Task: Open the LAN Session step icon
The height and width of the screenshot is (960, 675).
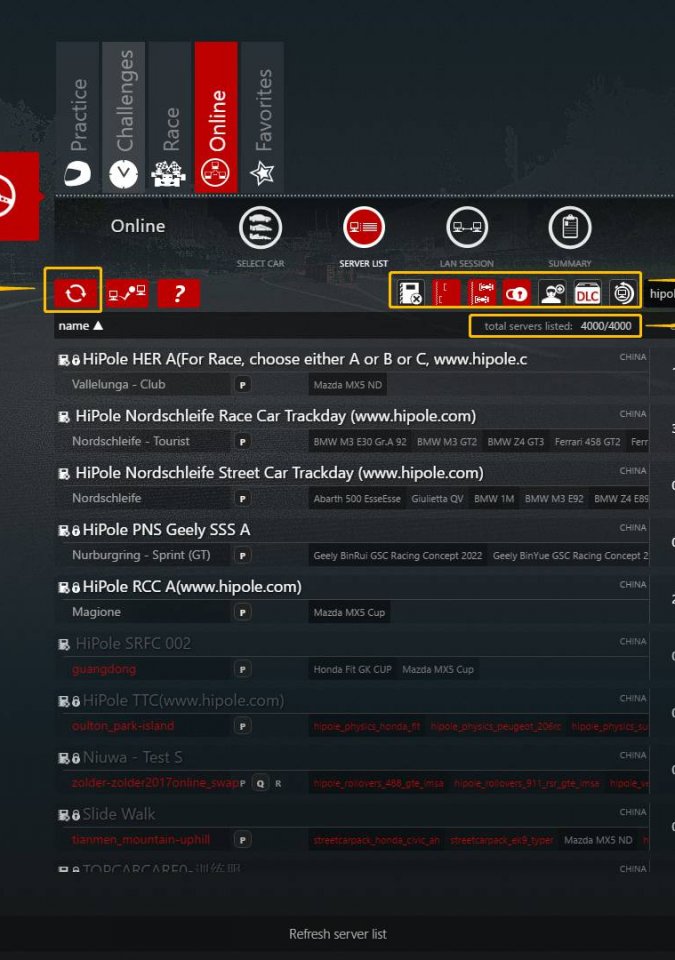Action: 467,228
